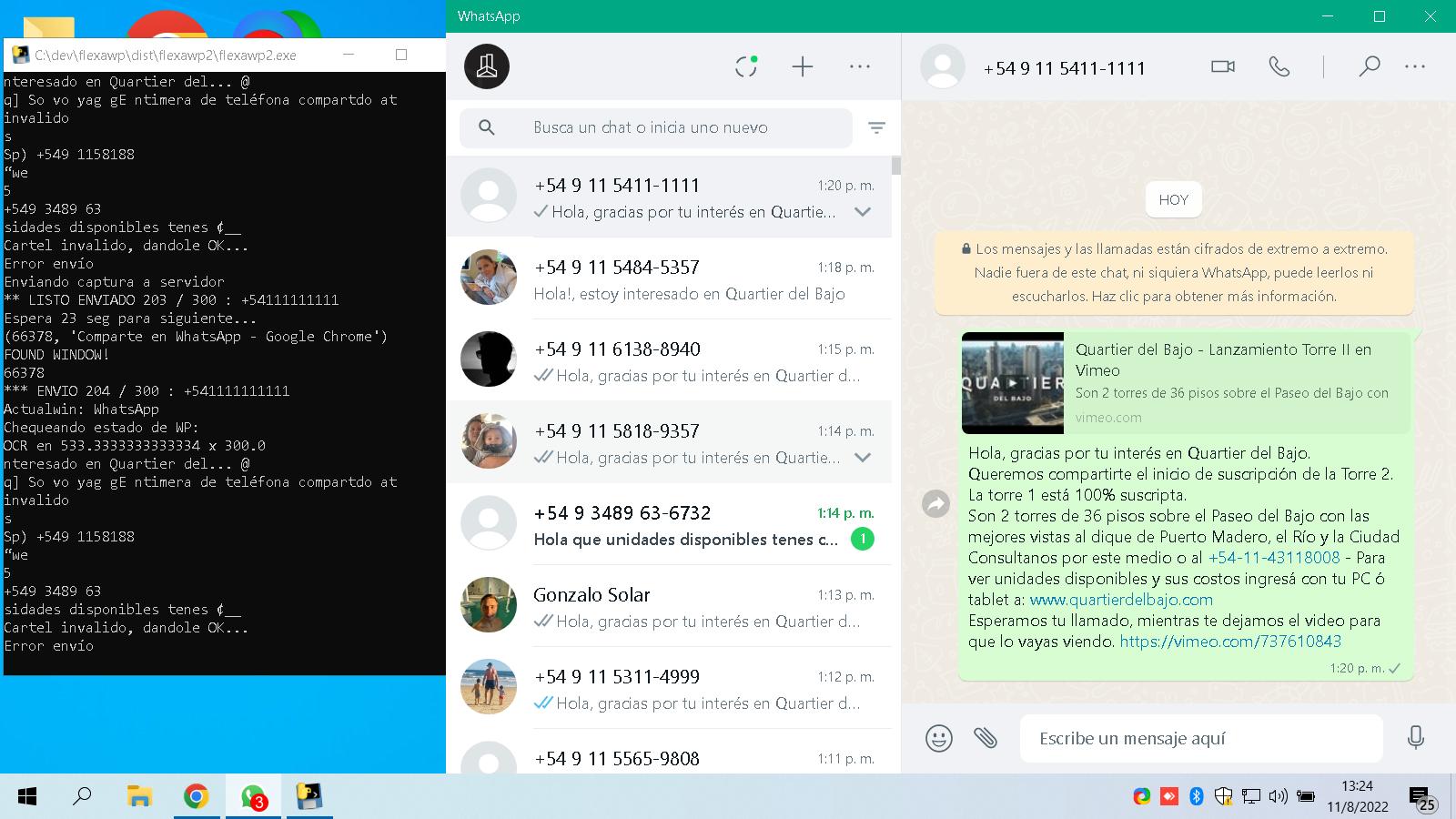Open Windows taskbar search
The height and width of the screenshot is (819, 1456).
pyautogui.click(x=83, y=796)
